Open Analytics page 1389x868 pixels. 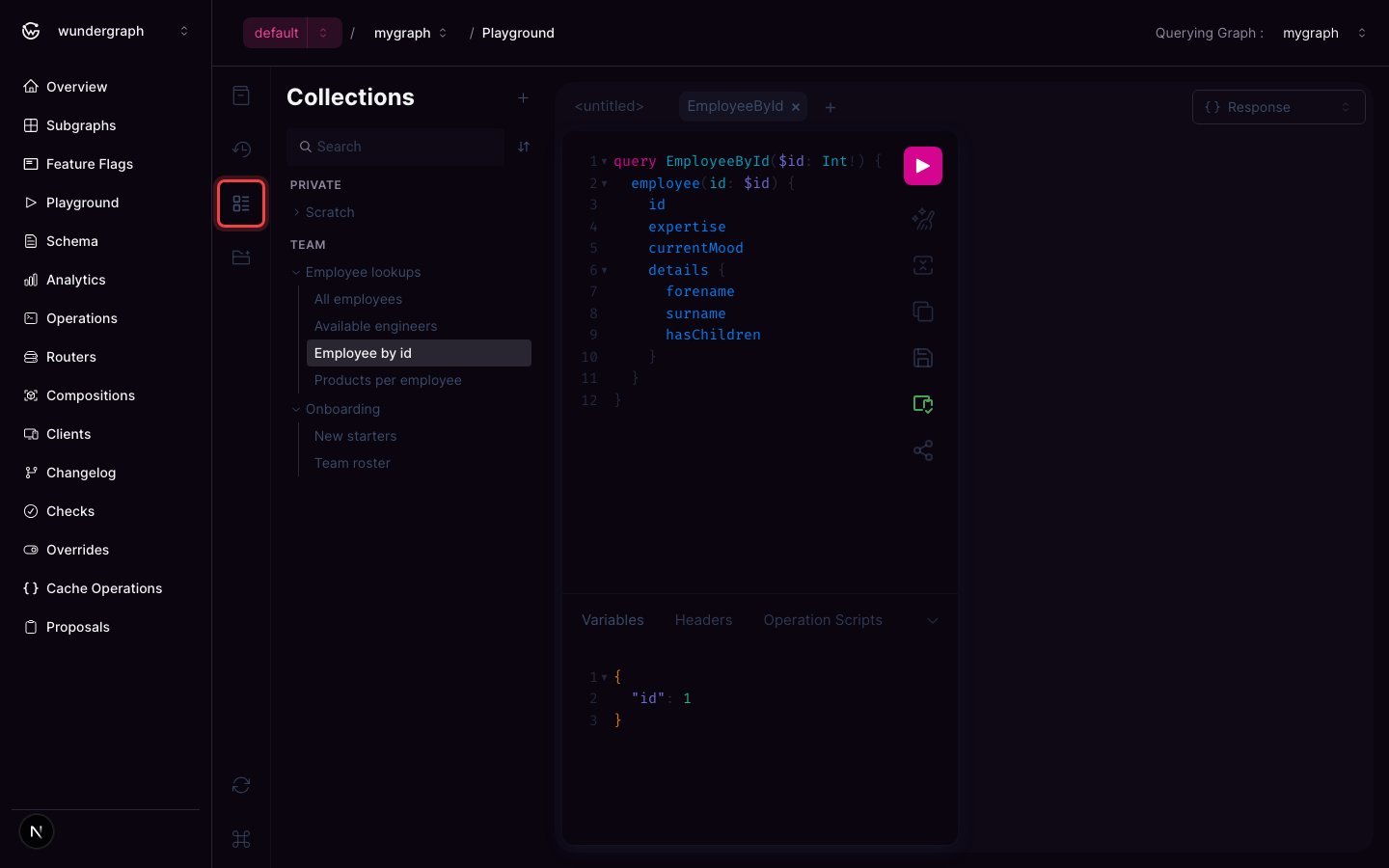point(106,280)
